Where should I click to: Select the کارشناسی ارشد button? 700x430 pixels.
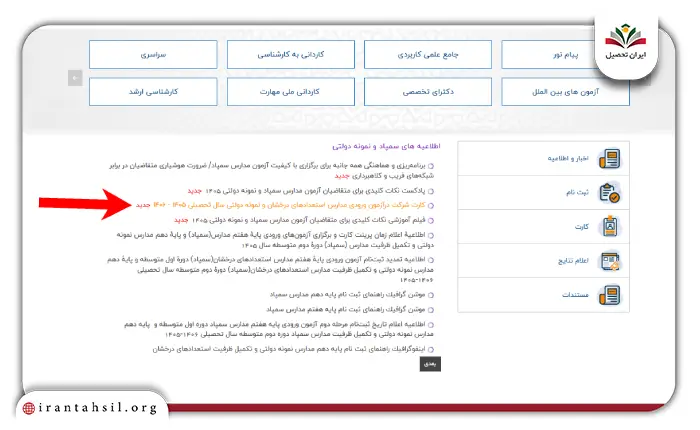tap(153, 92)
